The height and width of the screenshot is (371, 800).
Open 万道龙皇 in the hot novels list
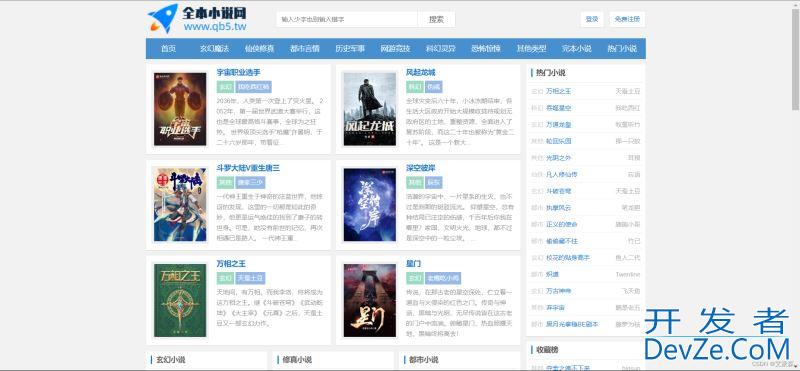(x=559, y=125)
